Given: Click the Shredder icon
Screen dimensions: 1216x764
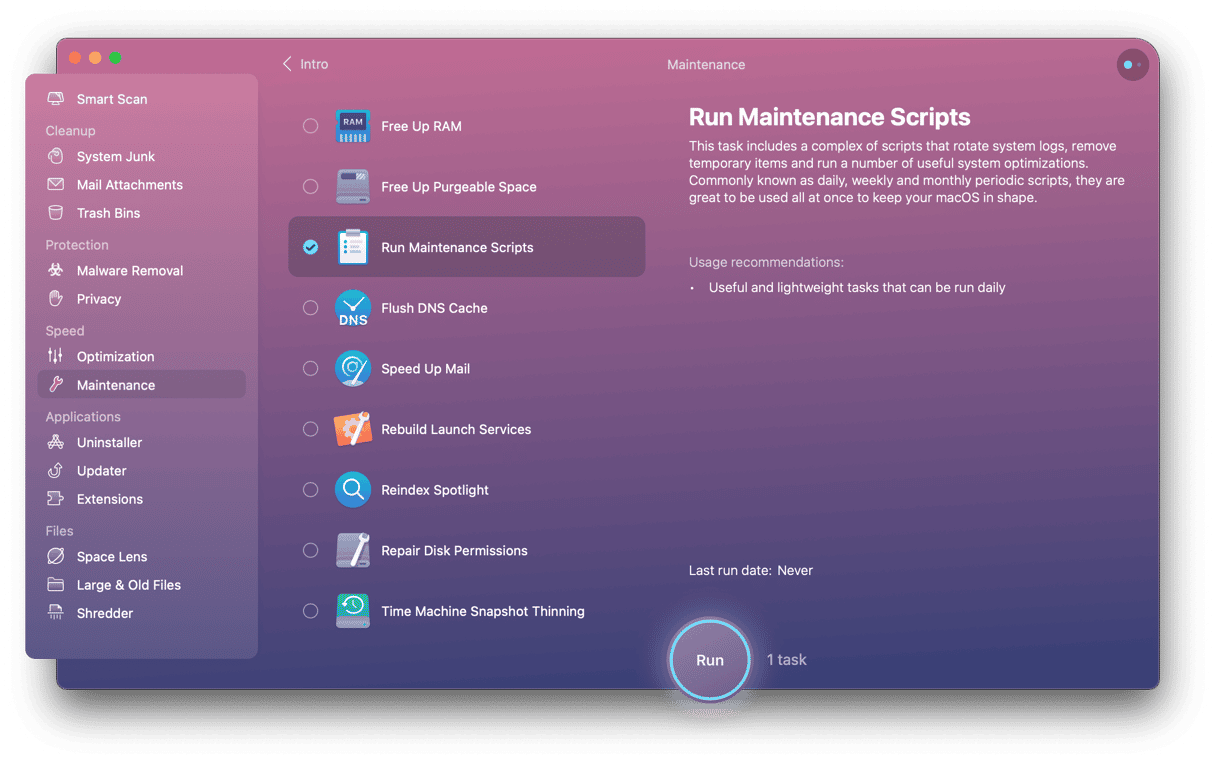Looking at the screenshot, I should click(56, 613).
